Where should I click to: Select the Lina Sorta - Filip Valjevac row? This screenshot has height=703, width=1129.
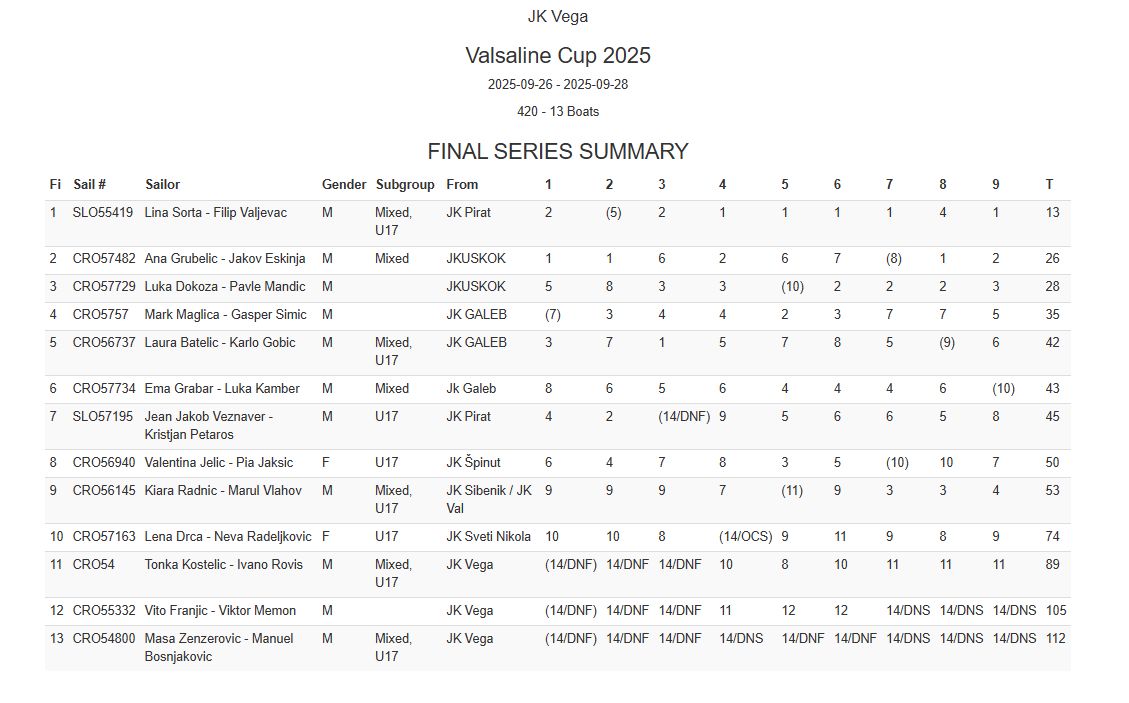pyautogui.click(x=215, y=212)
